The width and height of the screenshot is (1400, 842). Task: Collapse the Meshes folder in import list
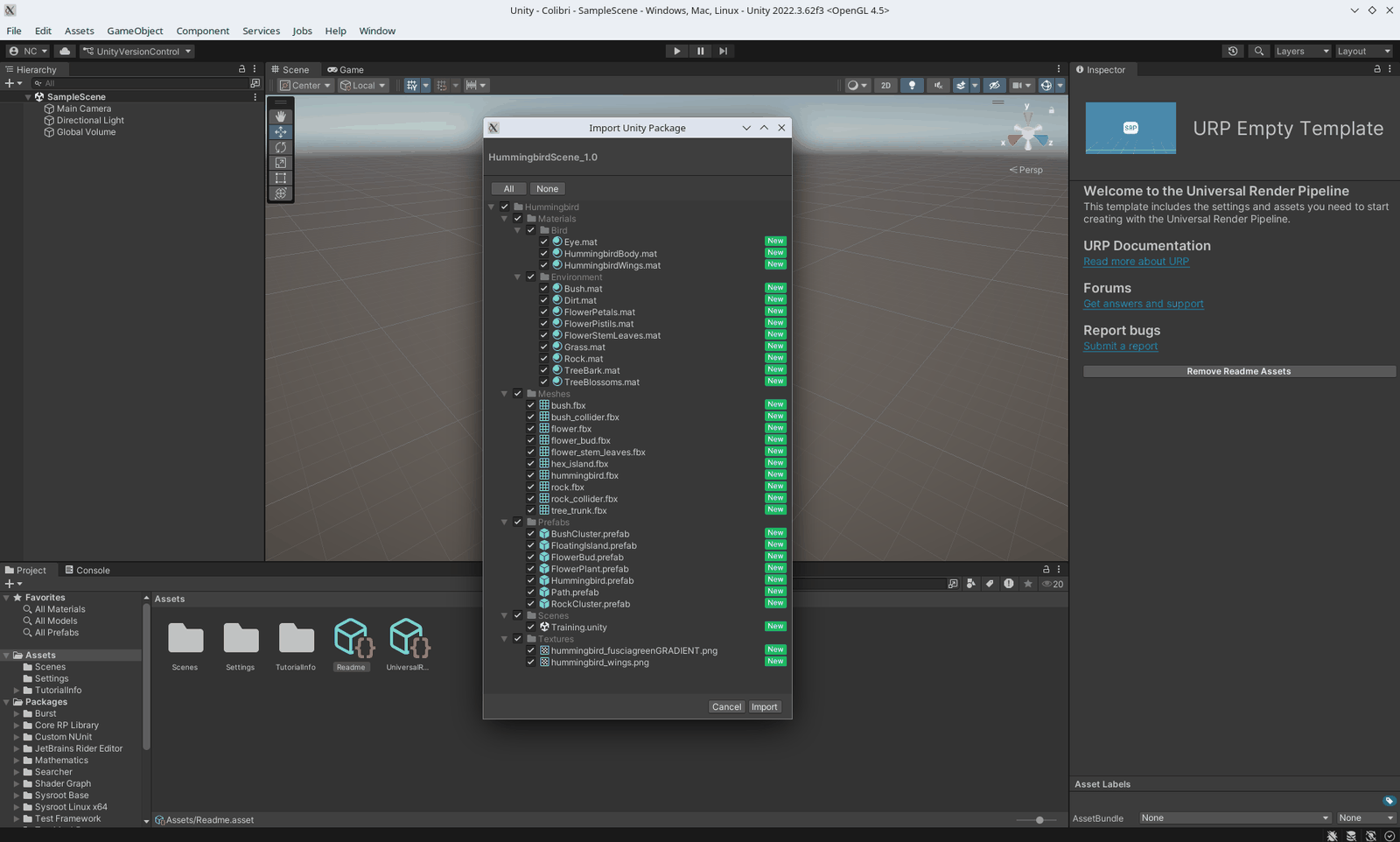(x=505, y=394)
